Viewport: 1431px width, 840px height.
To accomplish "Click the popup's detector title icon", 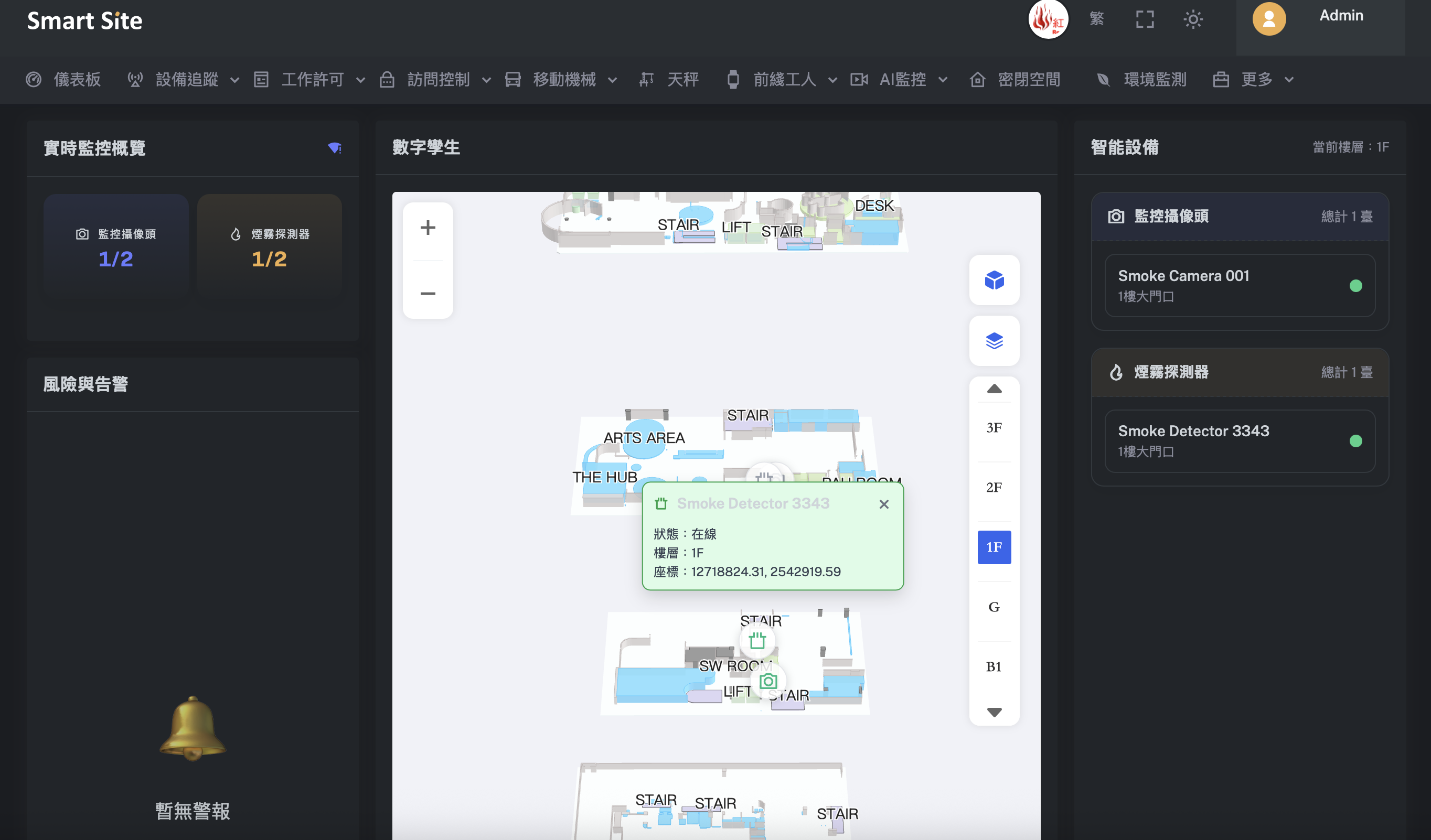I will [660, 503].
